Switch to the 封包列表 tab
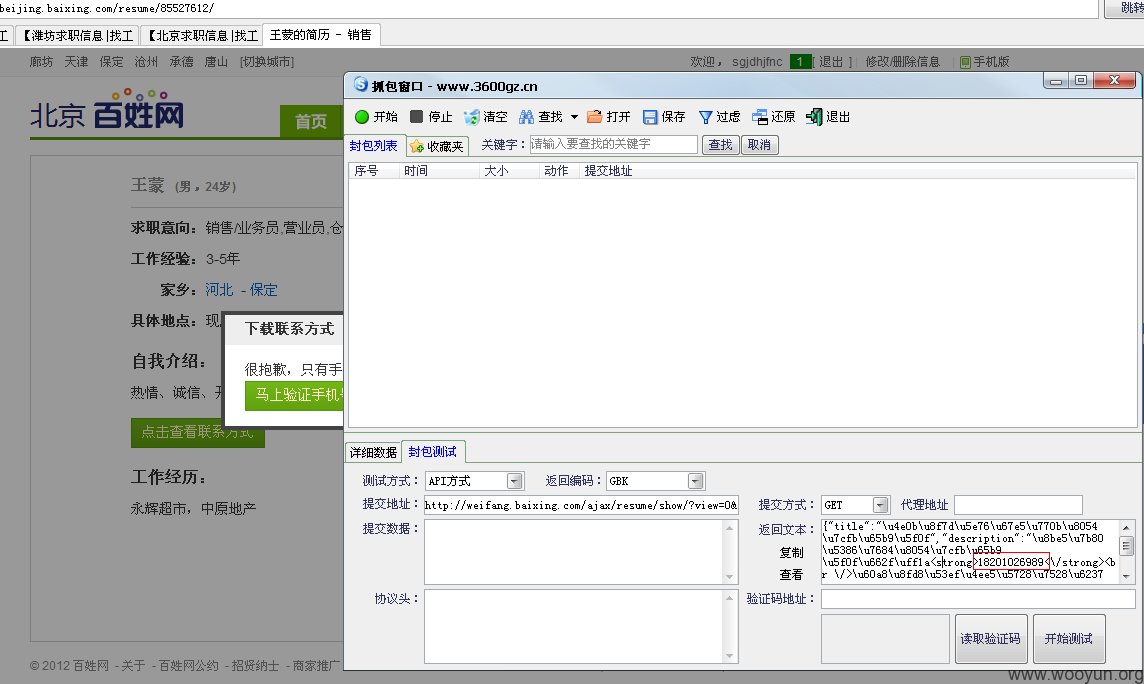1144x684 pixels. pyautogui.click(x=374, y=146)
